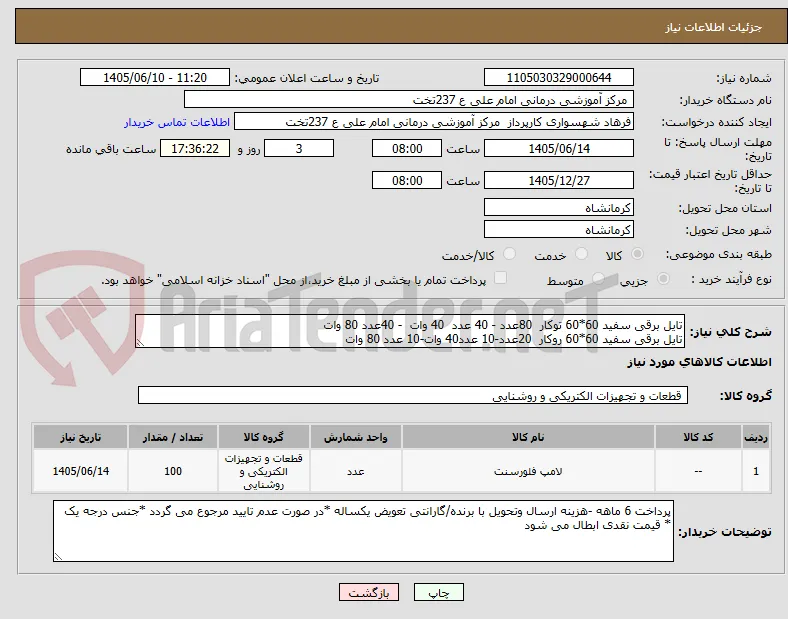This screenshot has width=788, height=619.
Task: Click the goods group field قطعات و تجهیزات الکتریکی
Action: pos(413,395)
